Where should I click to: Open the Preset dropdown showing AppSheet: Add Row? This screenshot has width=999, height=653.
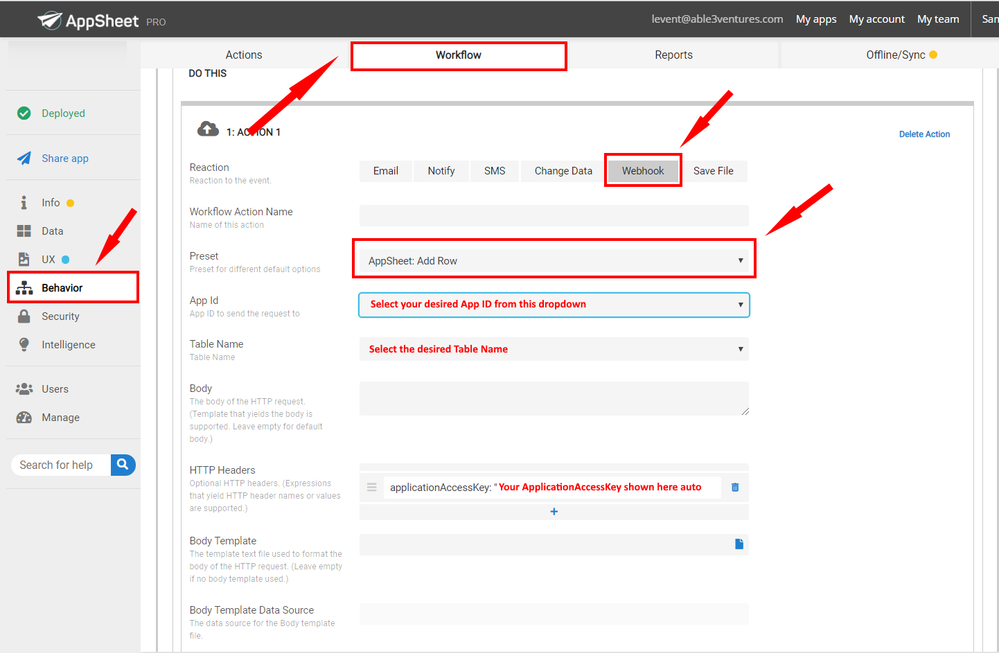pyautogui.click(x=554, y=261)
